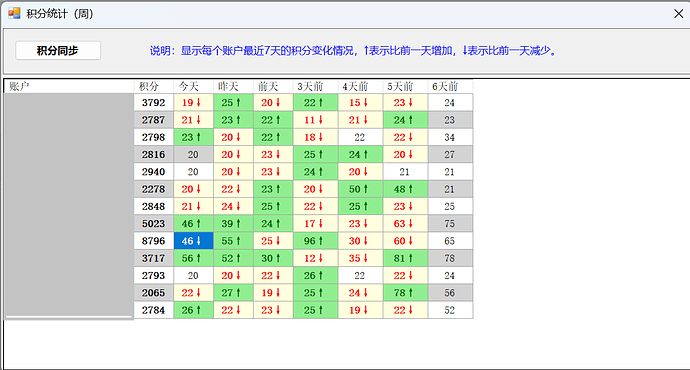690x370 pixels.
Task: Select the 积分 cell showing 2798
Action: pos(154,137)
